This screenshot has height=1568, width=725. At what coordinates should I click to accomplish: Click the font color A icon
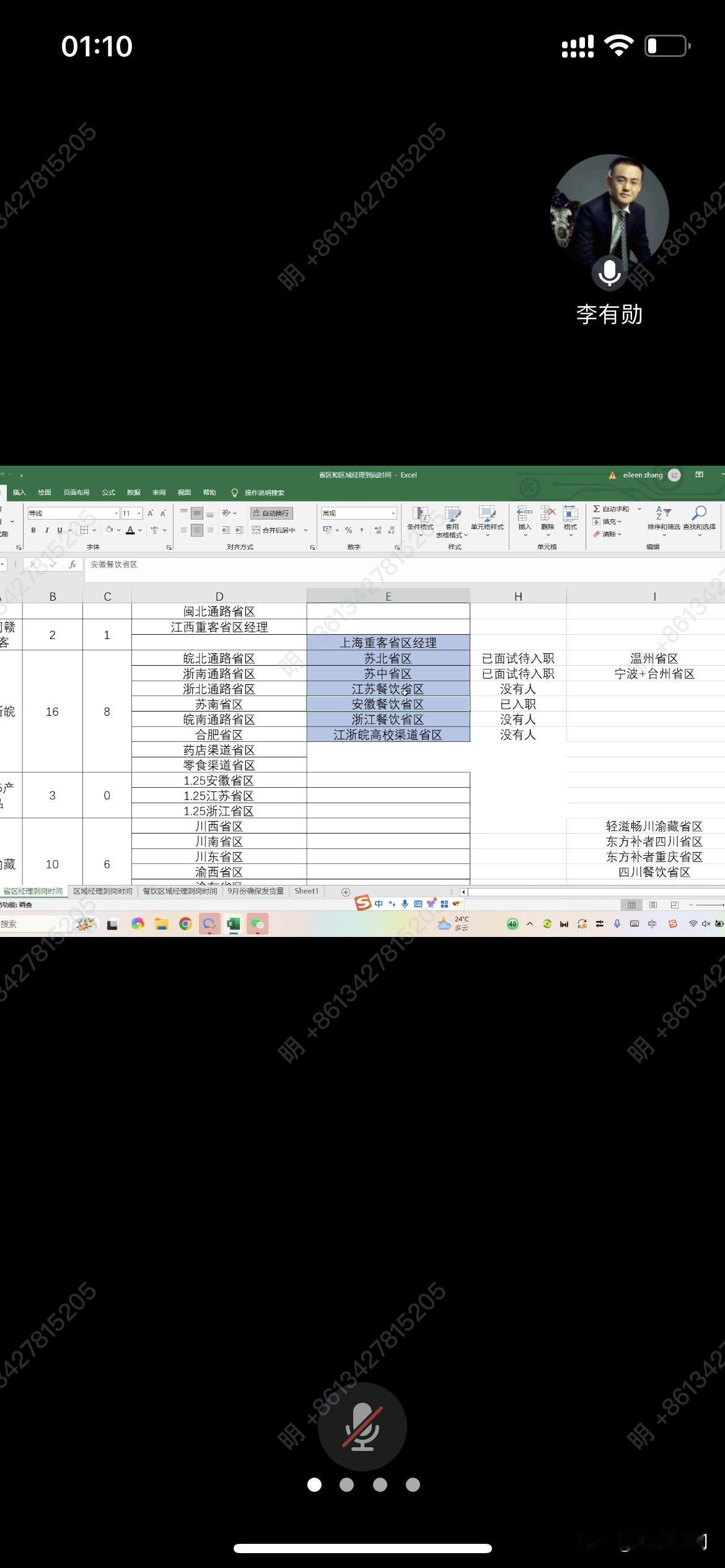130,530
